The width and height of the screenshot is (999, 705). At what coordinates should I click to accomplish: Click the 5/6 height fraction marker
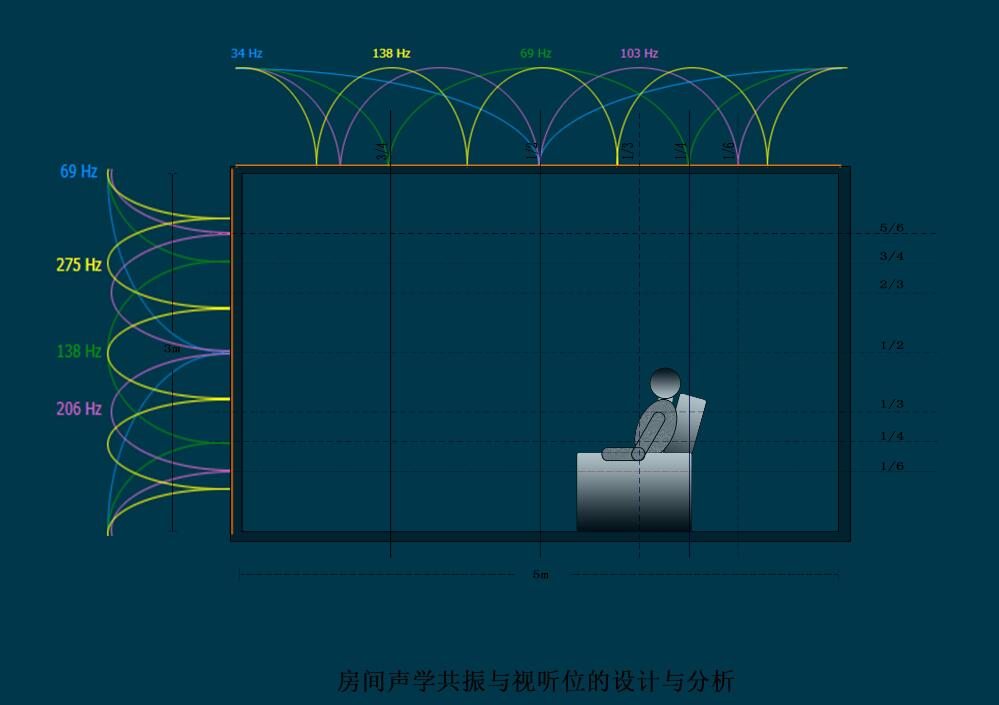[891, 228]
